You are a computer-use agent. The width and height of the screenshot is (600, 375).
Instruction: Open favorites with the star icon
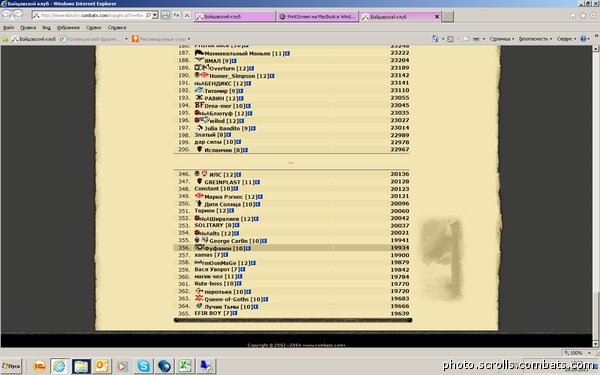click(x=583, y=16)
